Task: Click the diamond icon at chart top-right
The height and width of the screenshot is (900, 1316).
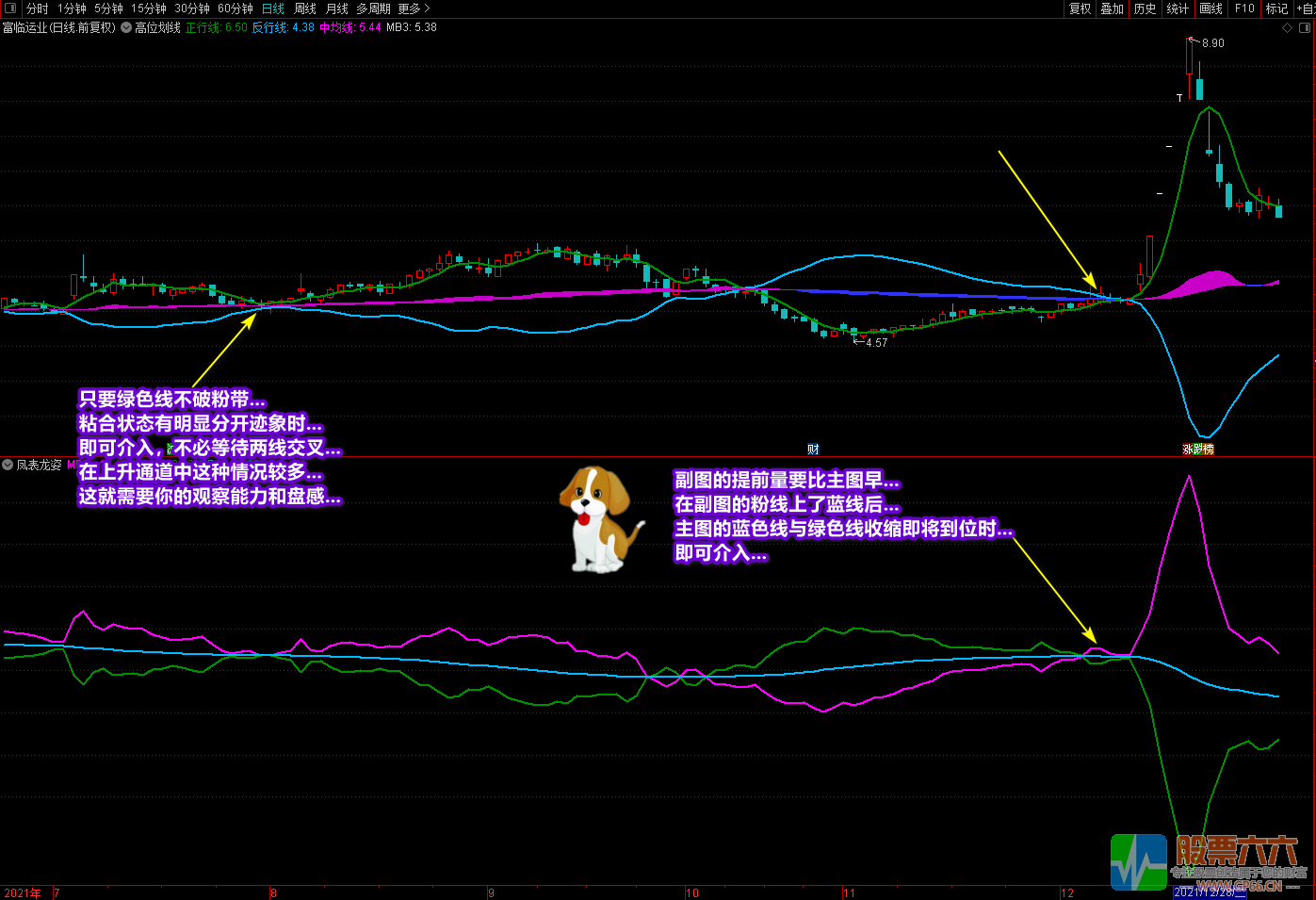Action: coord(1288,28)
